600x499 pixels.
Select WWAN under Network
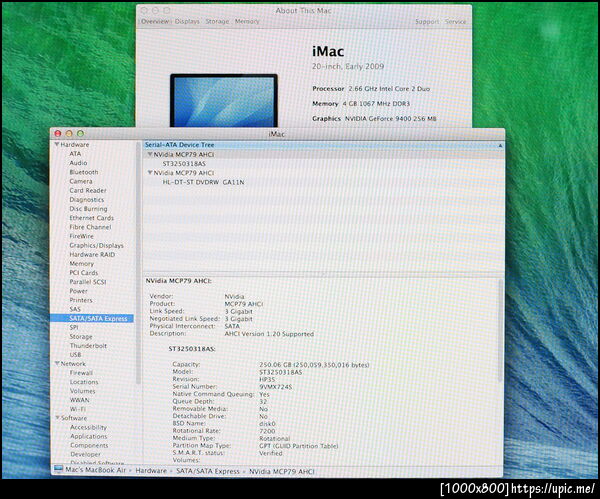pos(79,400)
